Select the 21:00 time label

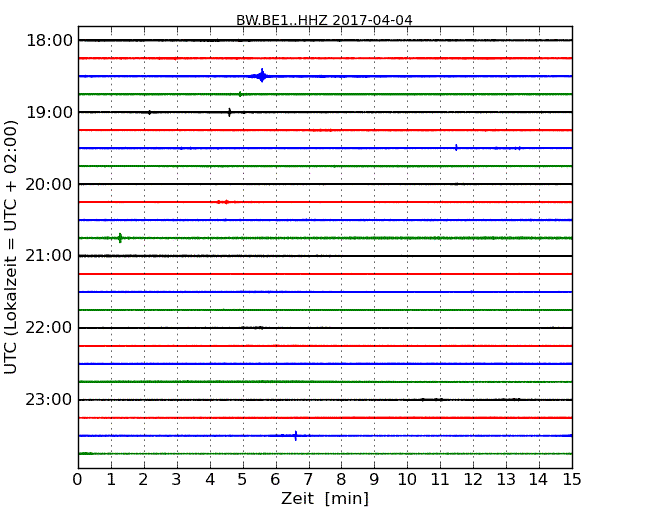pos(49,256)
